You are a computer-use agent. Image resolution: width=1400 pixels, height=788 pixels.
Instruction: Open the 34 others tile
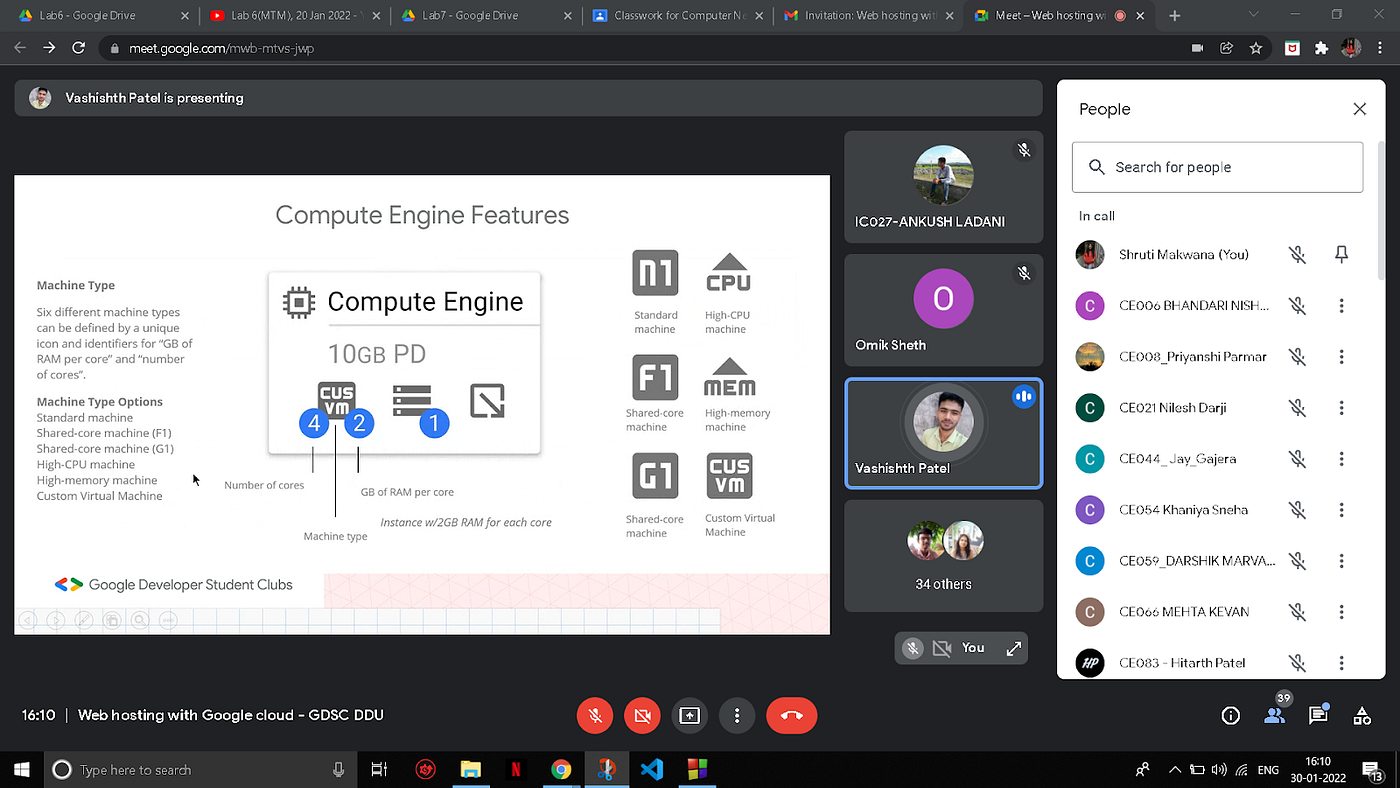pyautogui.click(x=943, y=555)
